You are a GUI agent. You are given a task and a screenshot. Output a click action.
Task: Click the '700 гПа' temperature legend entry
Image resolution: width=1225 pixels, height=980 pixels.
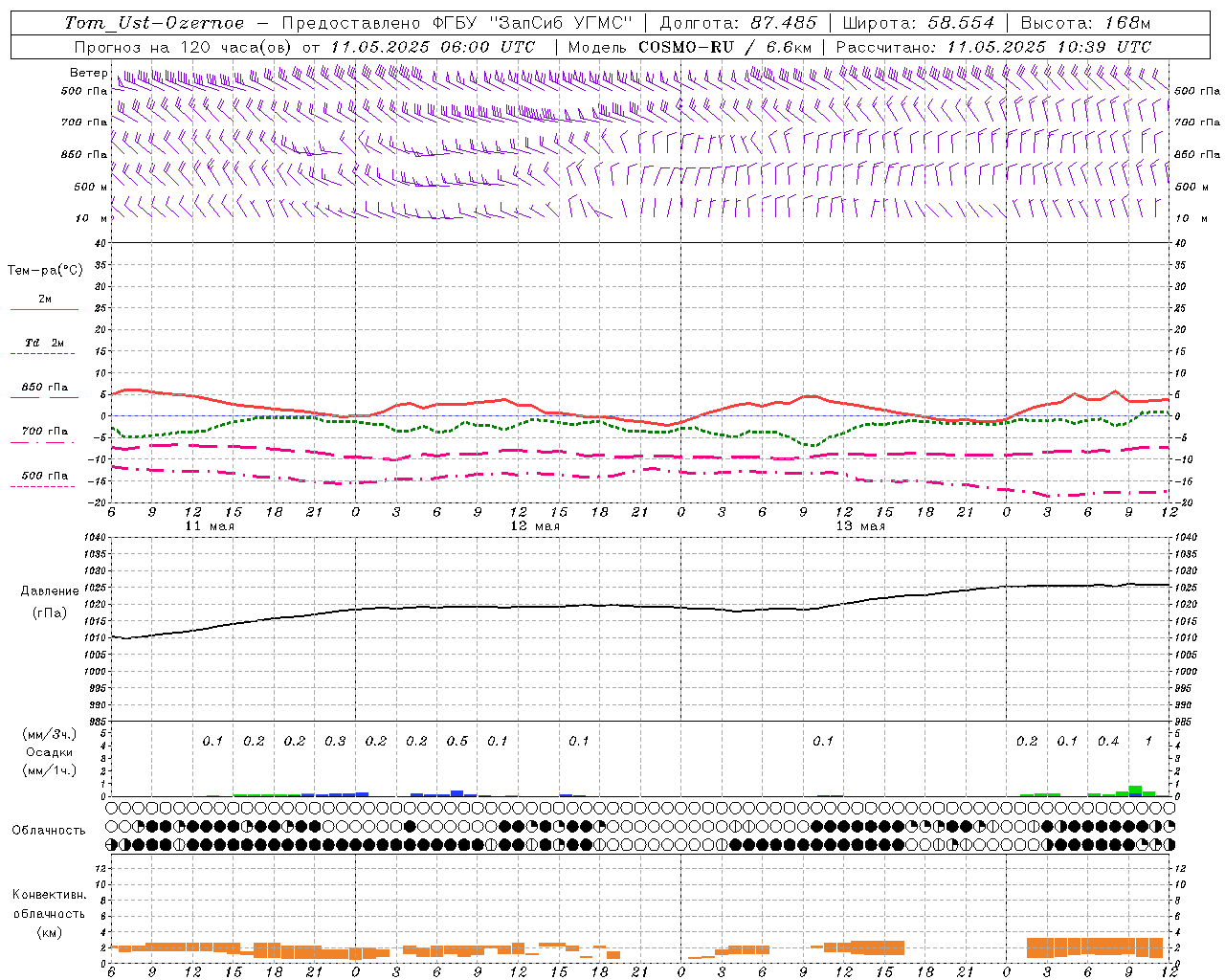pyautogui.click(x=45, y=432)
